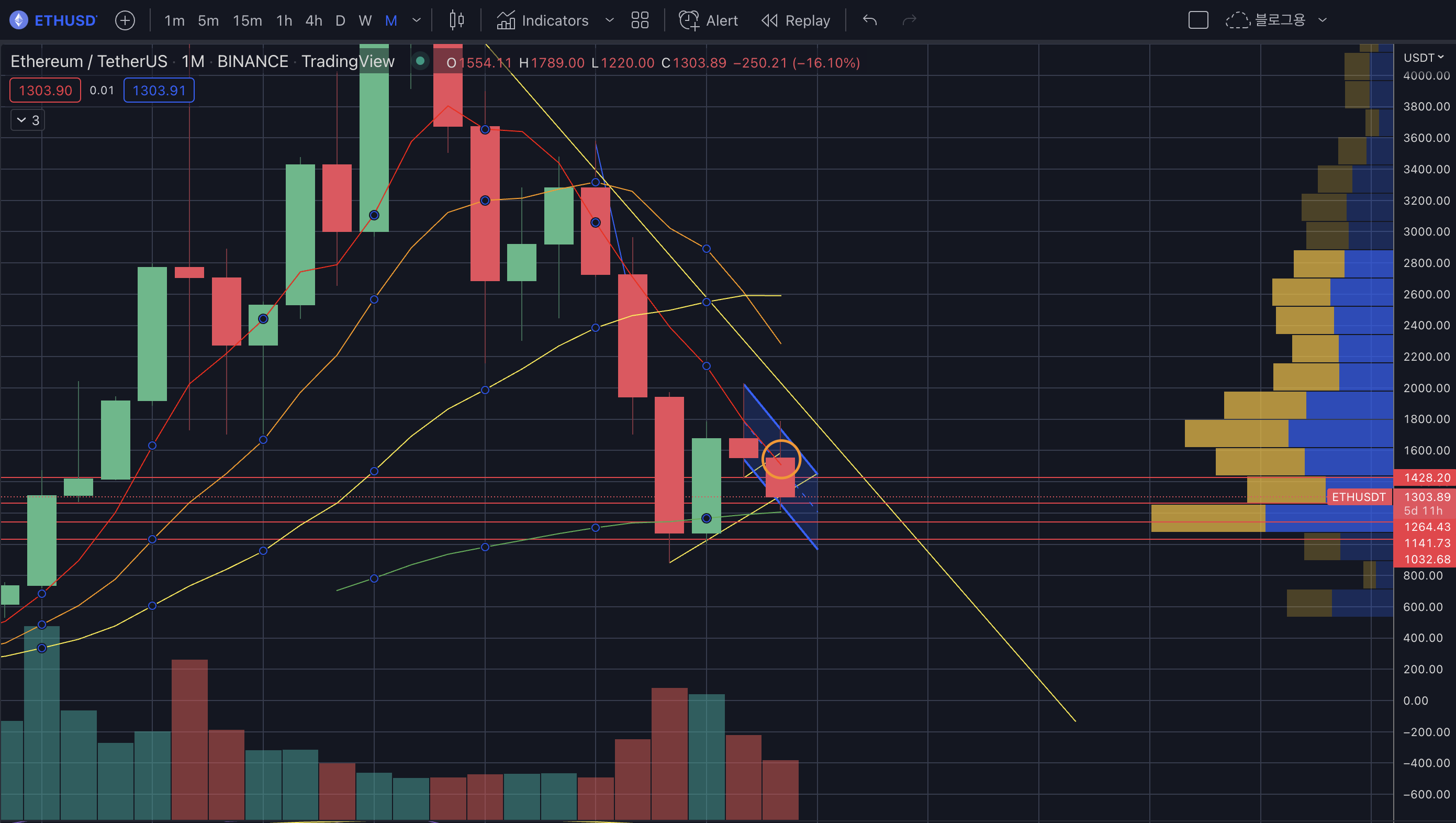Click the add symbol plus icon
Image resolution: width=1456 pixels, height=823 pixels.
pos(125,21)
